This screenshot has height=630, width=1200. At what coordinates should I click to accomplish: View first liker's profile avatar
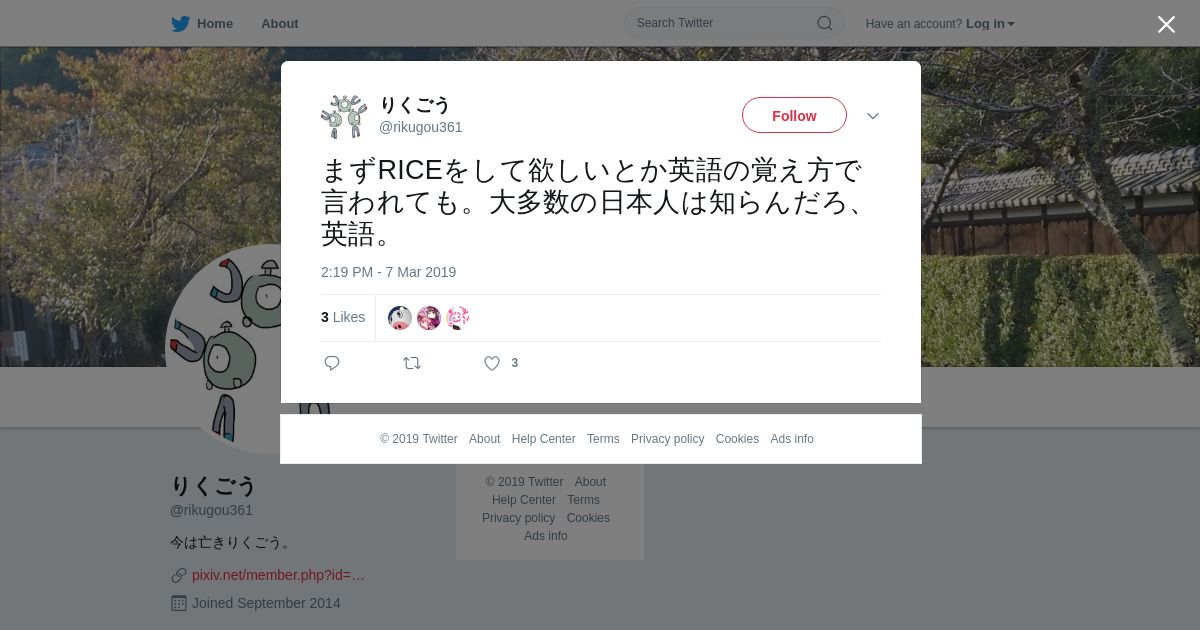coord(400,318)
